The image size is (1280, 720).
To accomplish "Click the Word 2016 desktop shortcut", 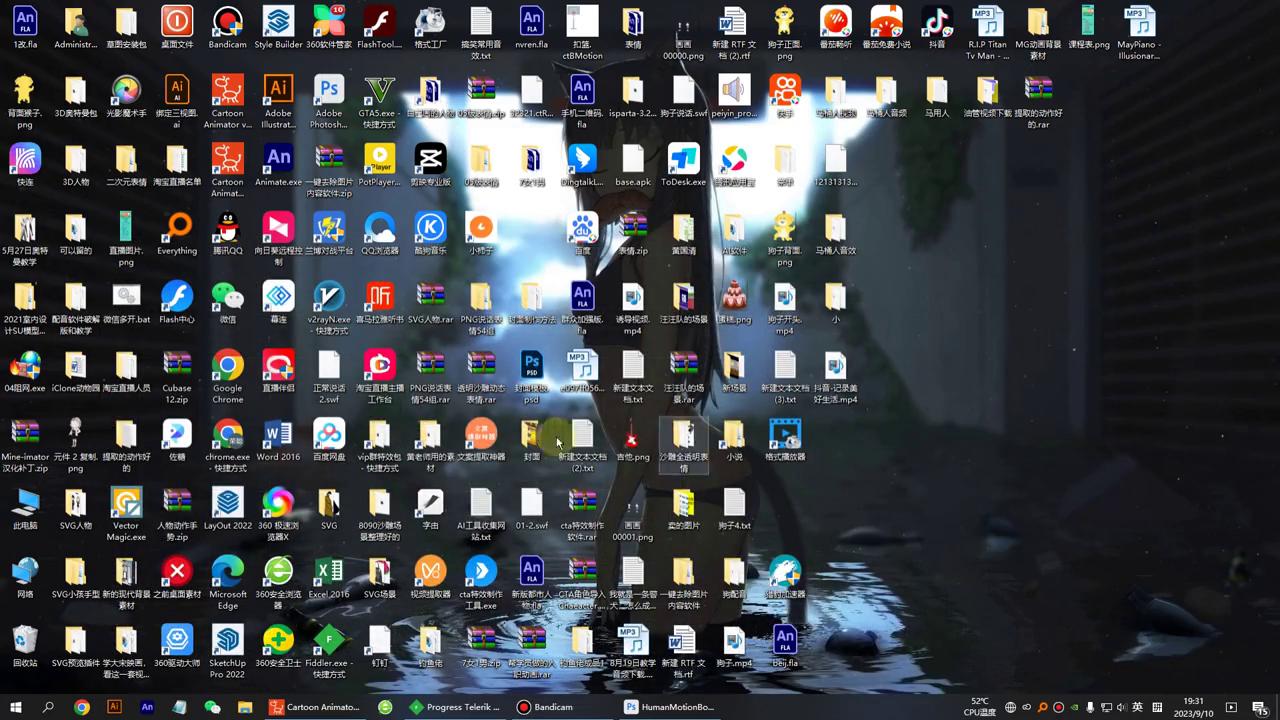I will click(x=278, y=434).
